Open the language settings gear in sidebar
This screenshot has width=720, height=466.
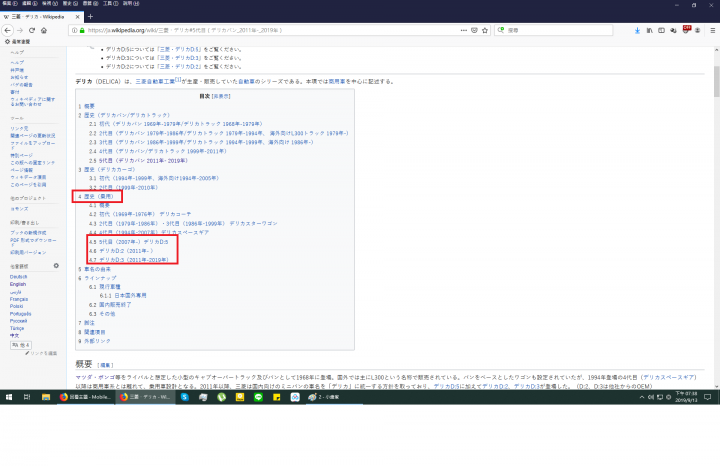[56, 266]
